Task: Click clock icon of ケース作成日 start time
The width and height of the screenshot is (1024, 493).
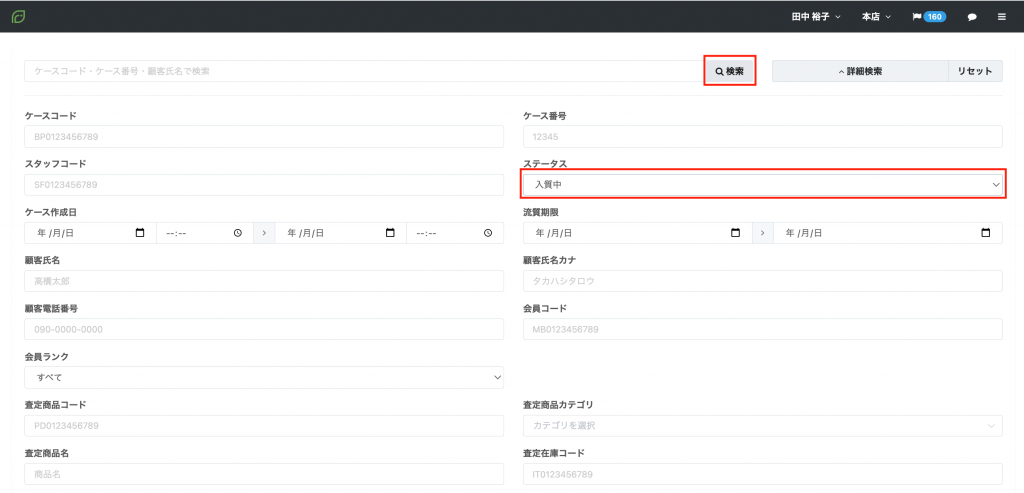Action: point(238,233)
